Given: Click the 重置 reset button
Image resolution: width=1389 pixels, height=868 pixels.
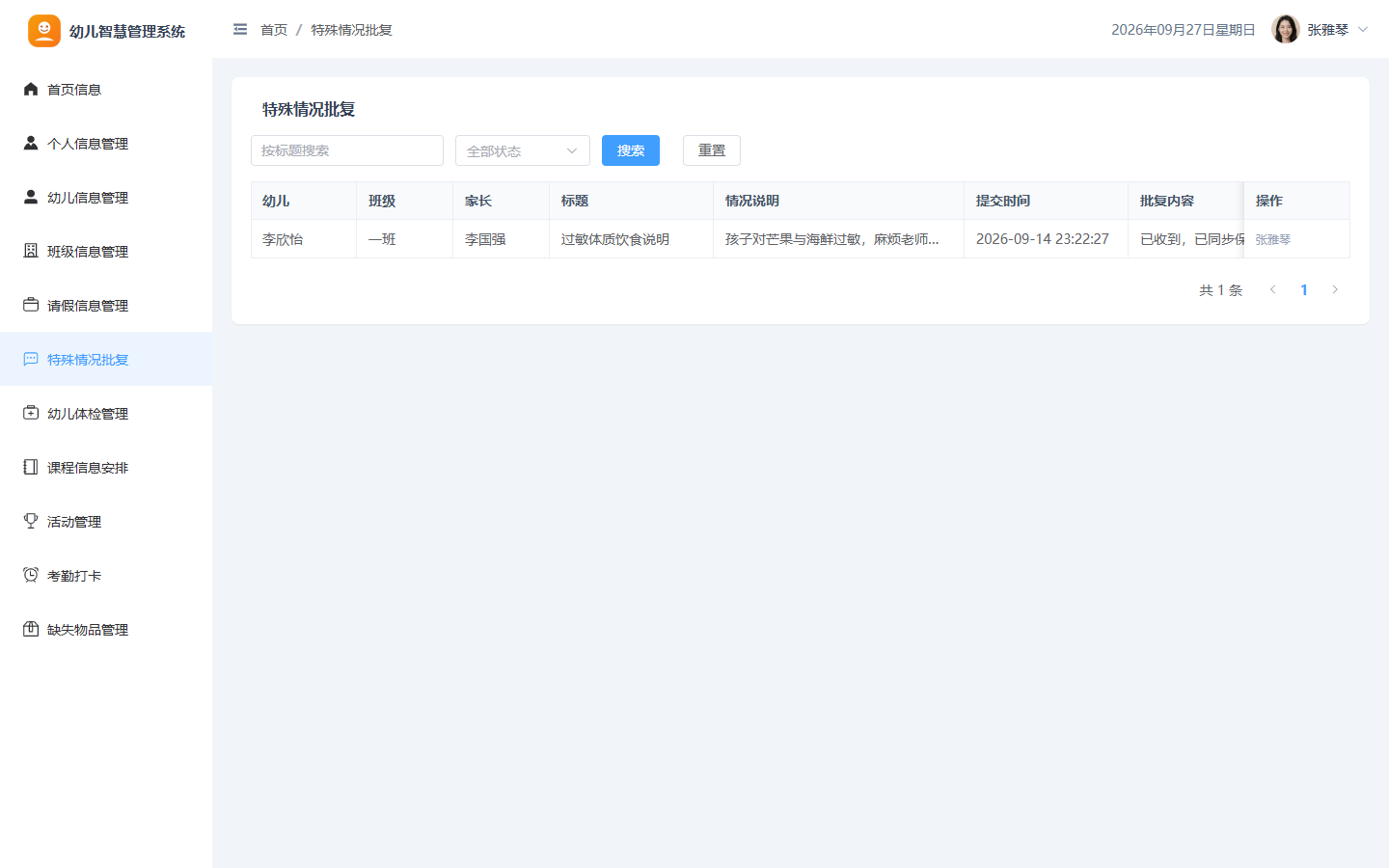Looking at the screenshot, I should (712, 150).
